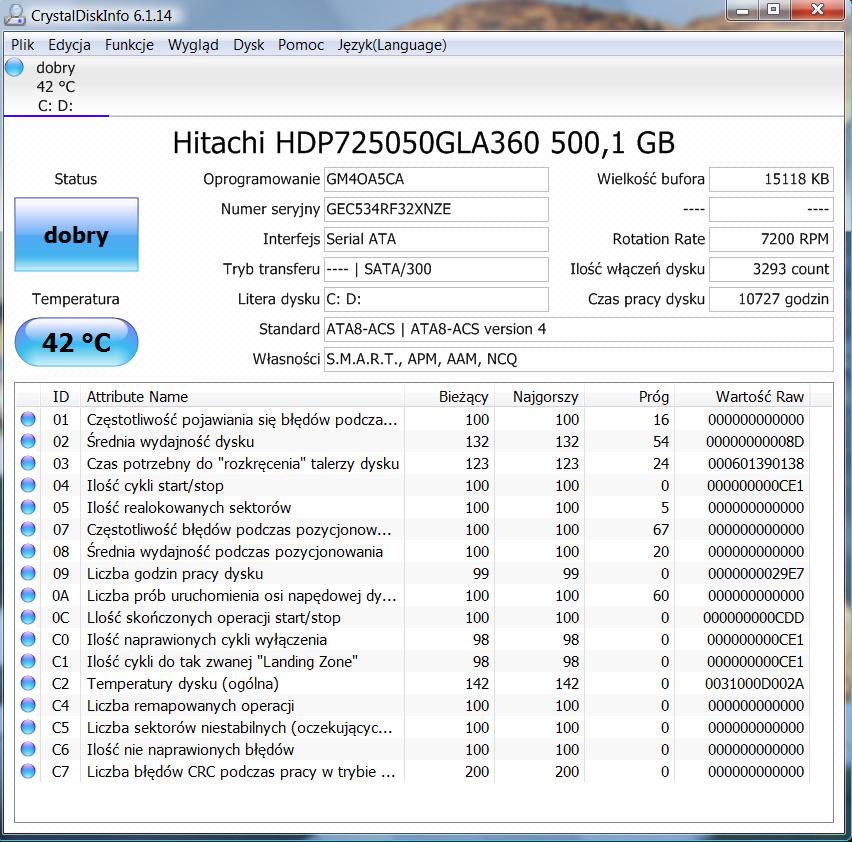Click the ID column header
Image resolution: width=852 pixels, height=842 pixels.
(60, 397)
